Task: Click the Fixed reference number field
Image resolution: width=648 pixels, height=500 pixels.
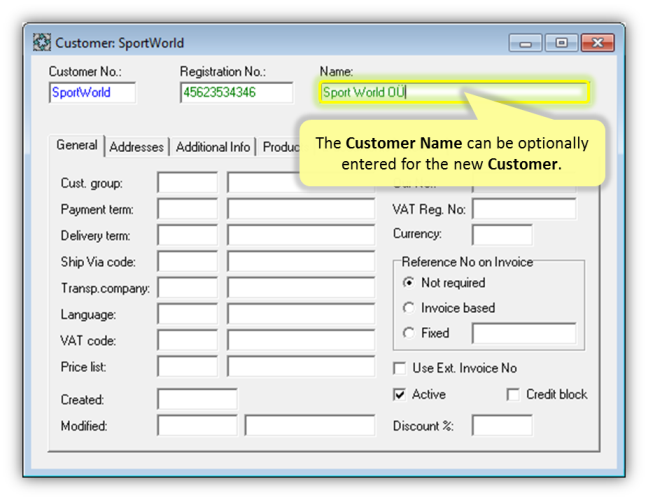Action: tap(524, 333)
